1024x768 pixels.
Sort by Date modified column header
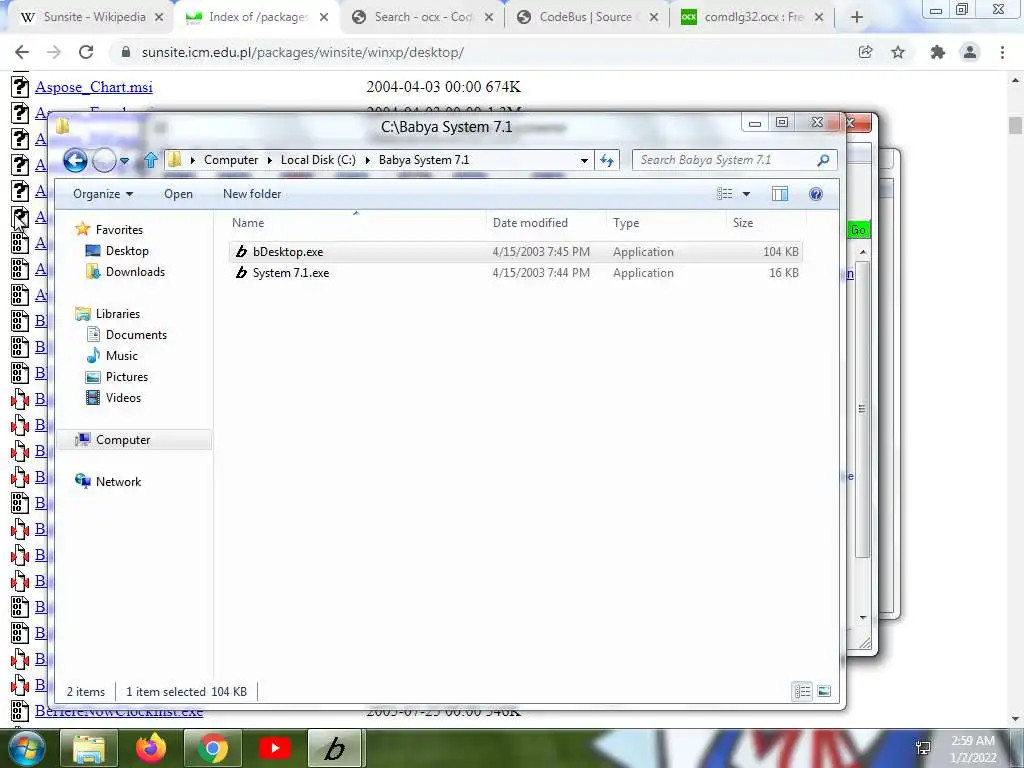pos(546,223)
